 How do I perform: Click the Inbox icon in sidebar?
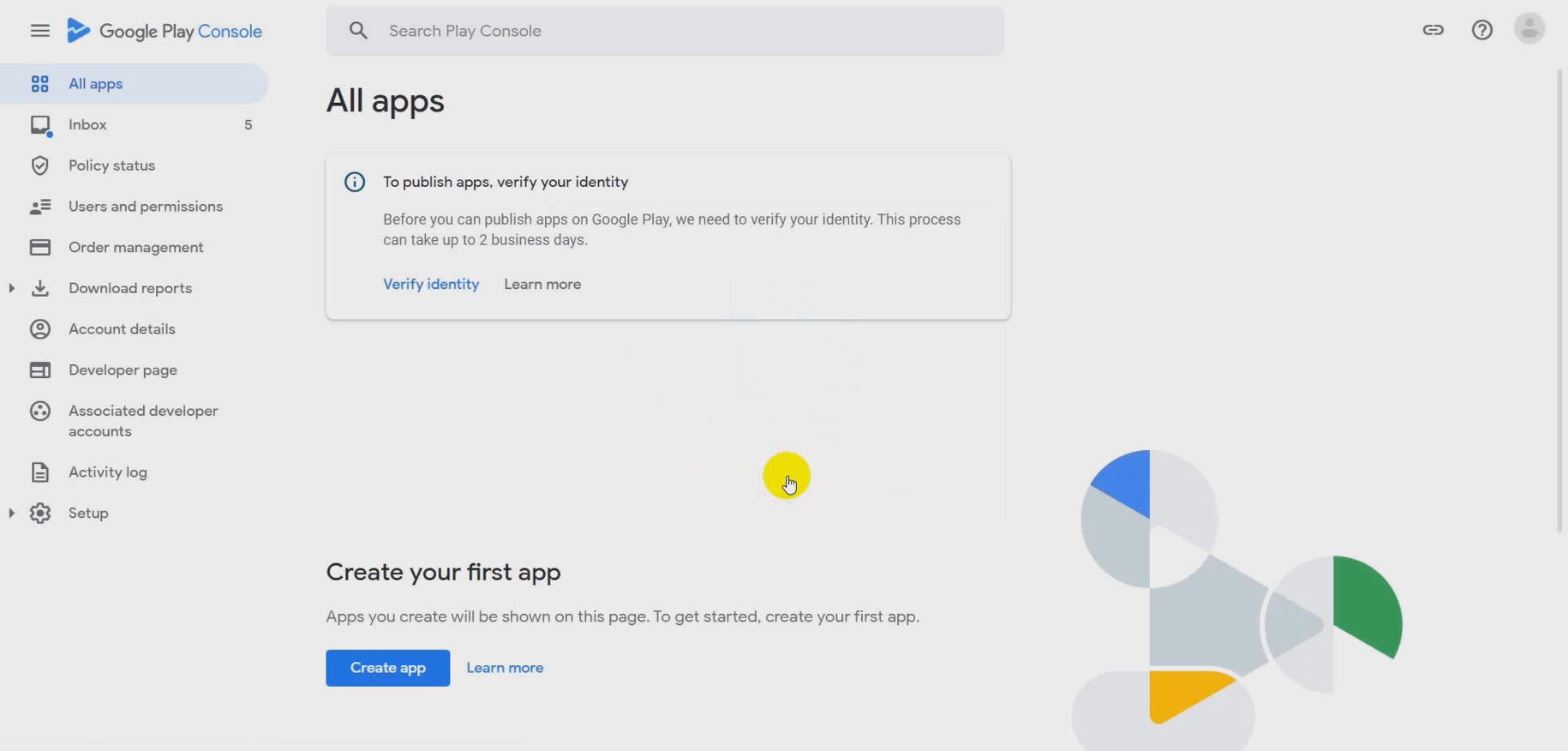pos(40,125)
